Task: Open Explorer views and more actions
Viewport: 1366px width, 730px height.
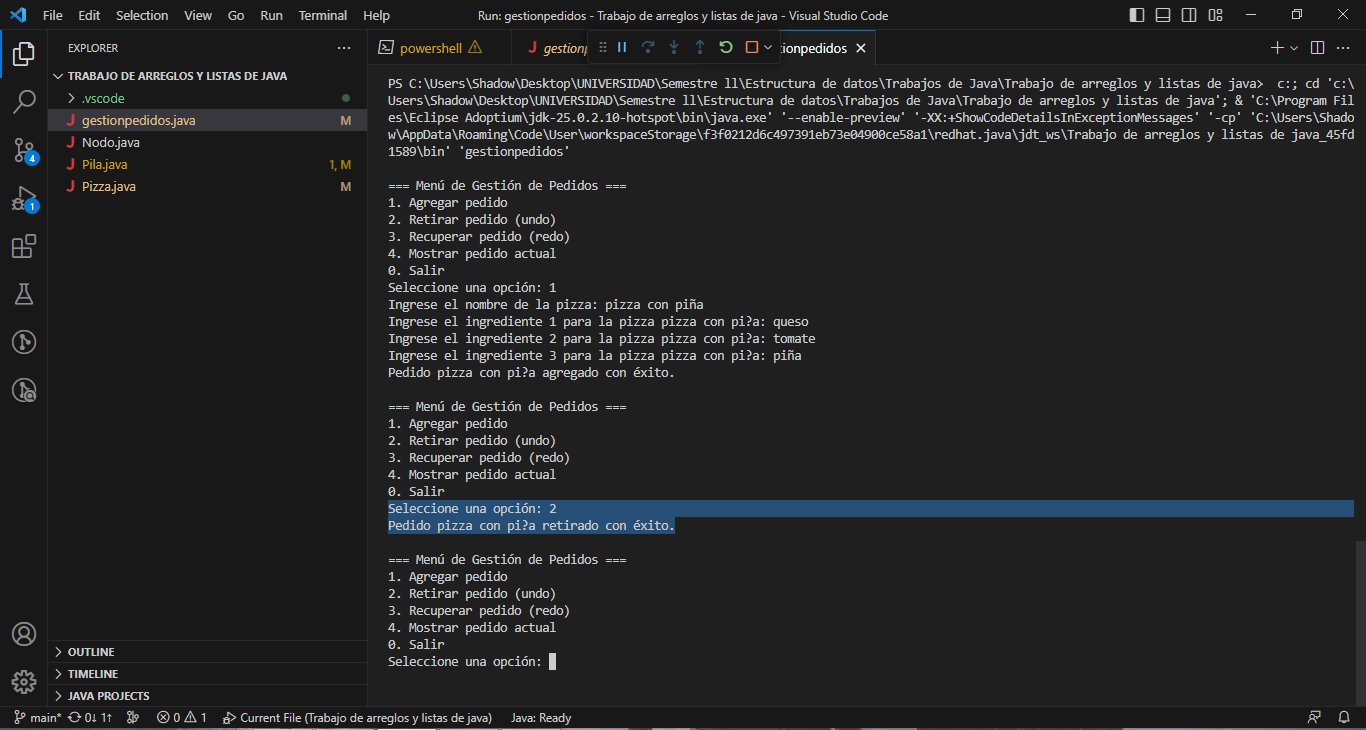Action: (x=344, y=48)
